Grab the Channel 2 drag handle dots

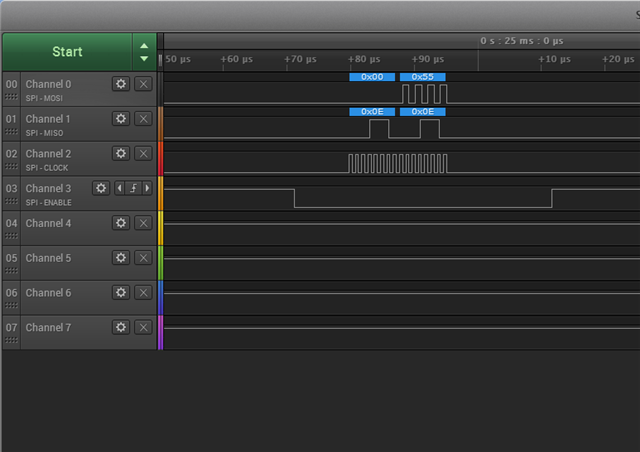(11, 166)
